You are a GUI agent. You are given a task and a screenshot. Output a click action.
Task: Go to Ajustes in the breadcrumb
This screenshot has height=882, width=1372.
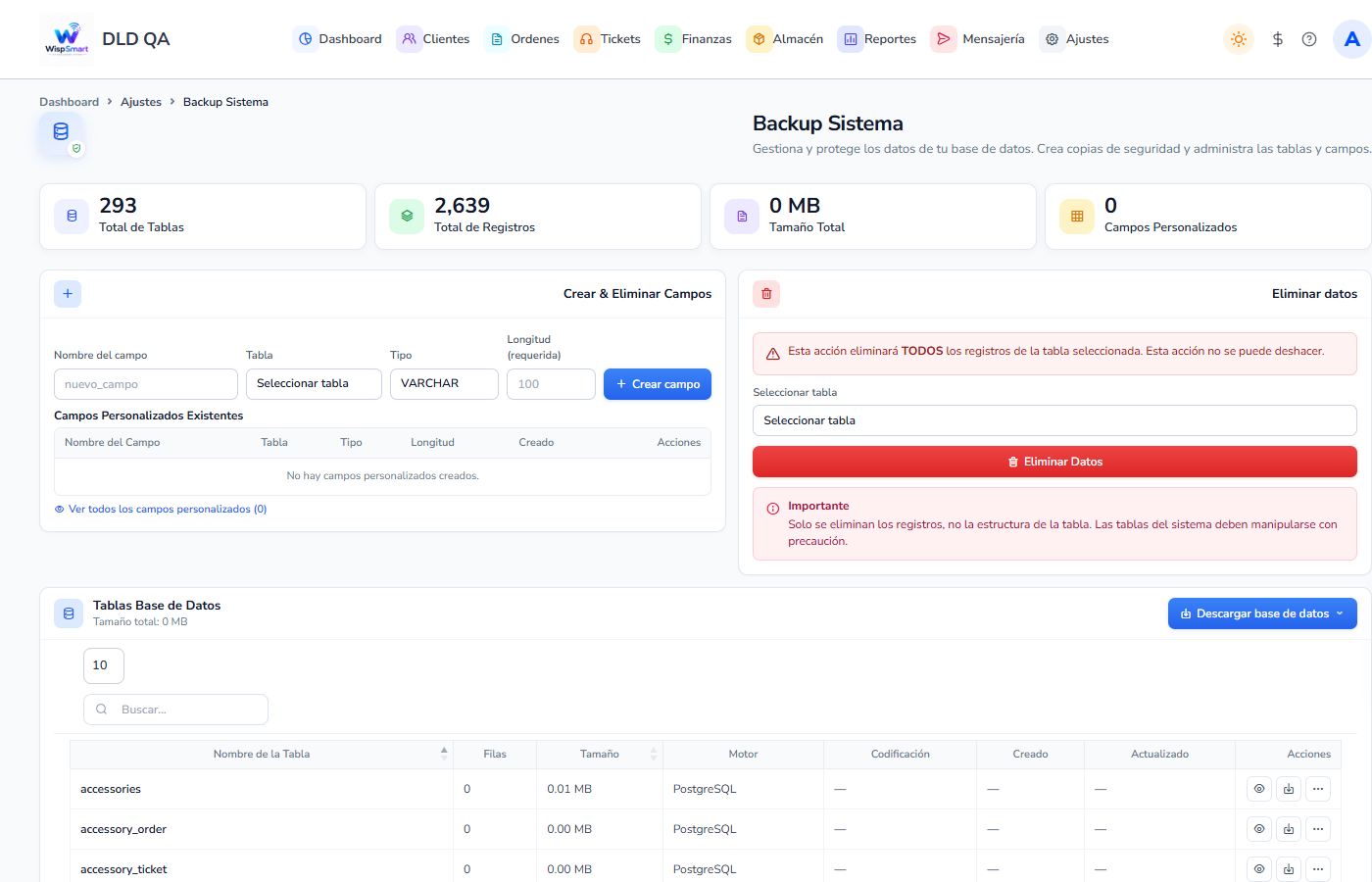(141, 102)
